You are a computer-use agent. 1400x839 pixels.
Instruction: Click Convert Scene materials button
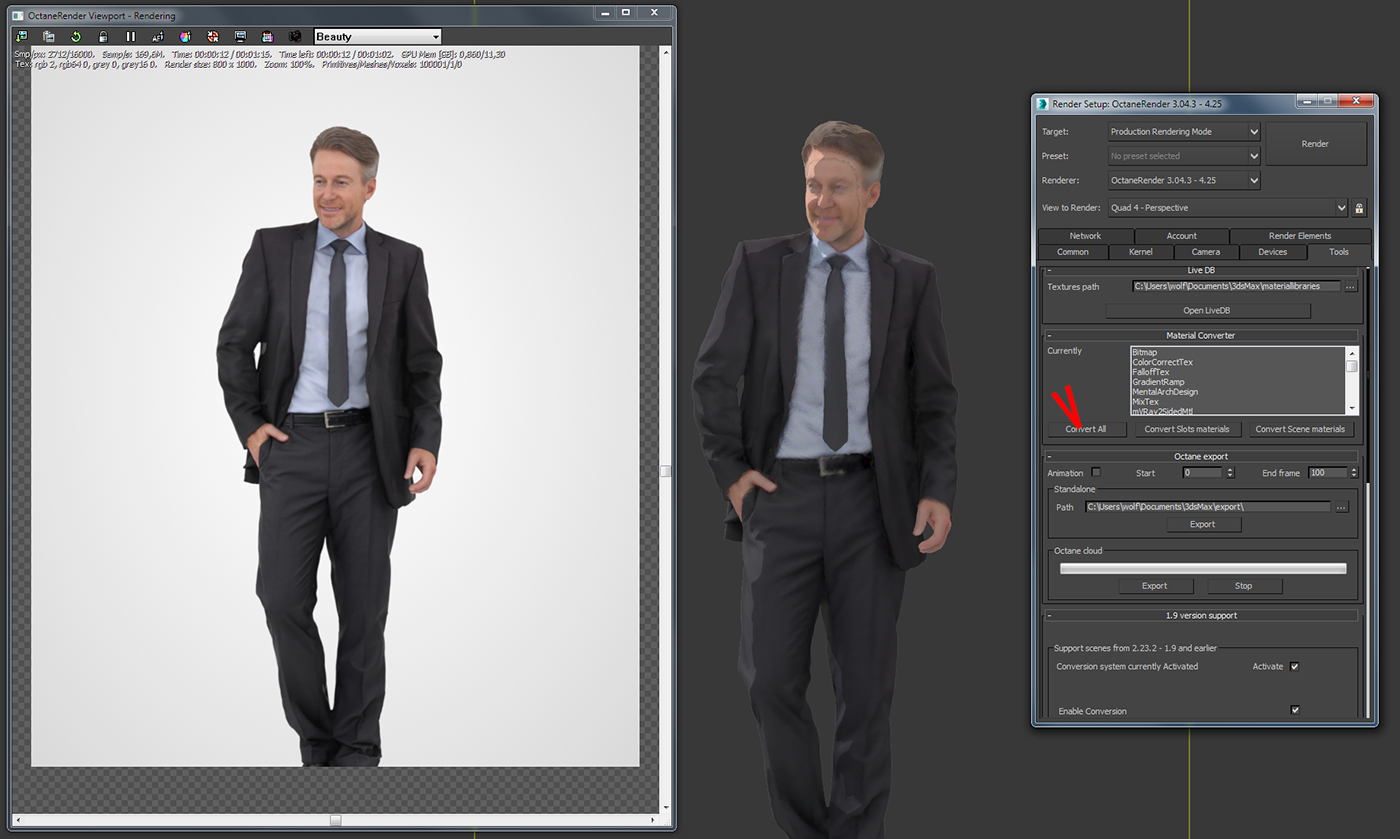[1300, 429]
